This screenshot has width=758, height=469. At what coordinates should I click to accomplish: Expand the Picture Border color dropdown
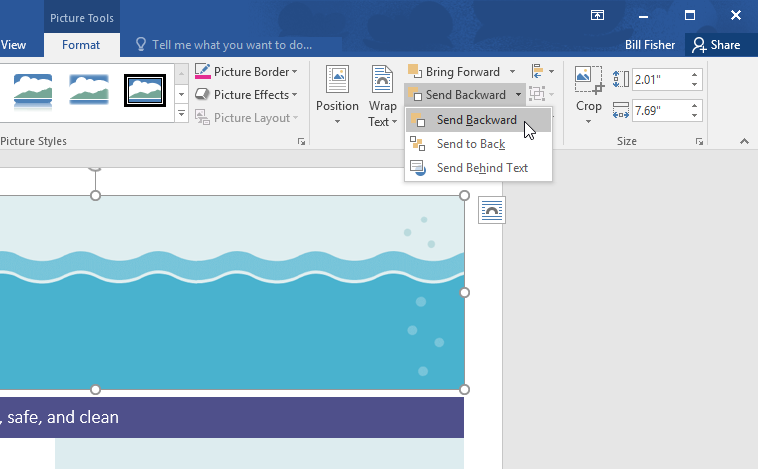point(295,72)
